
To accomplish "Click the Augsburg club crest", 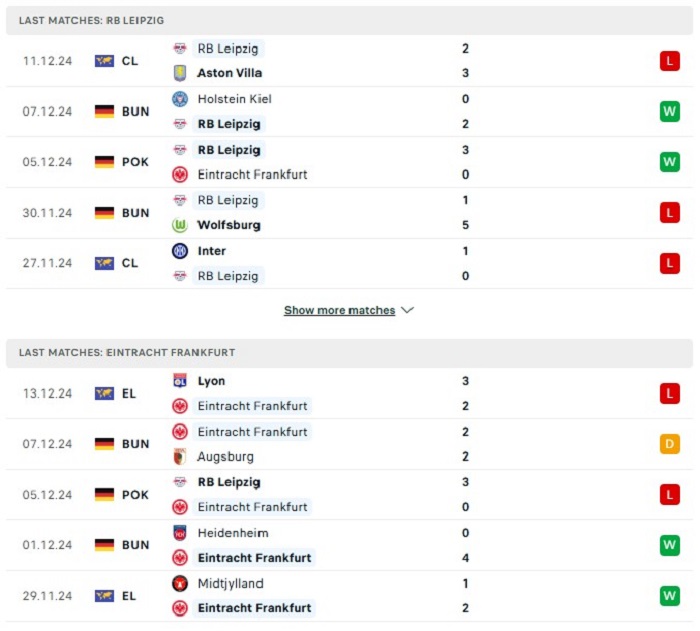I will point(180,456).
